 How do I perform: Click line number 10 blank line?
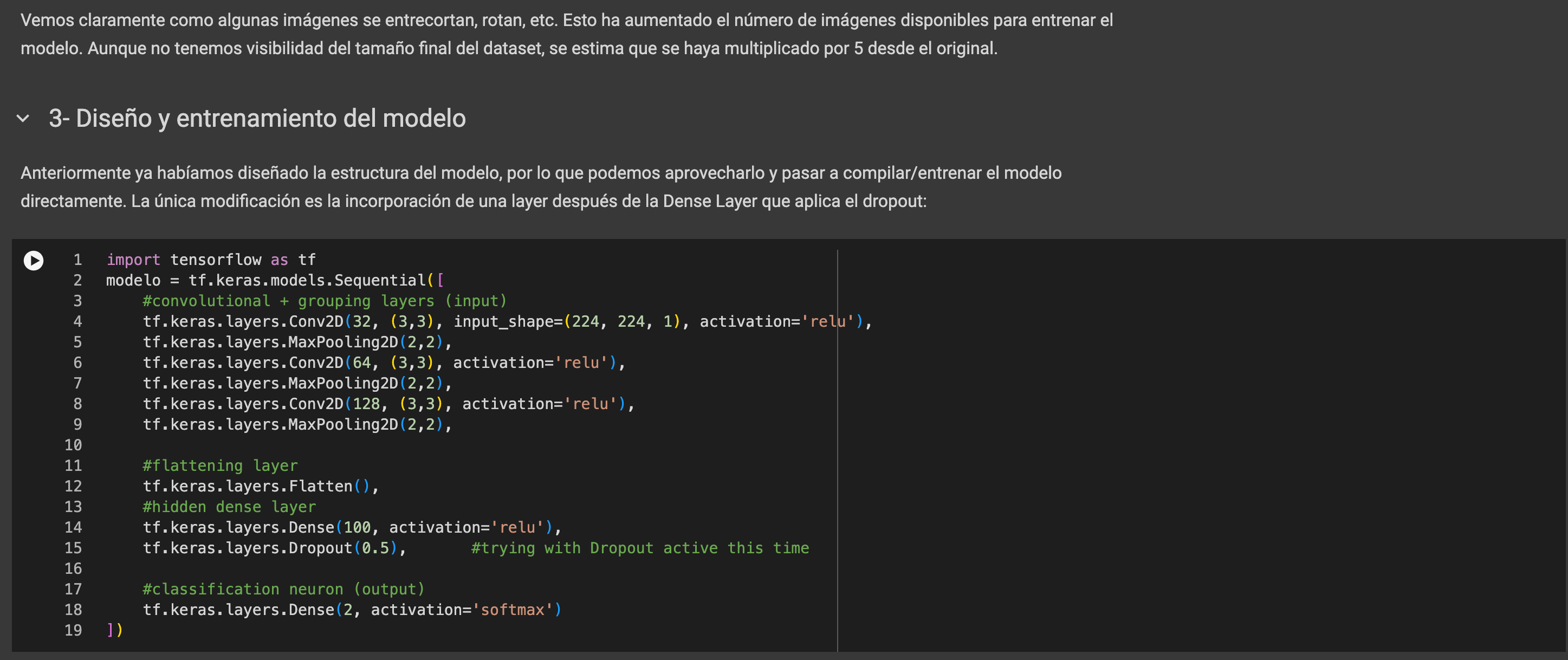click(73, 445)
